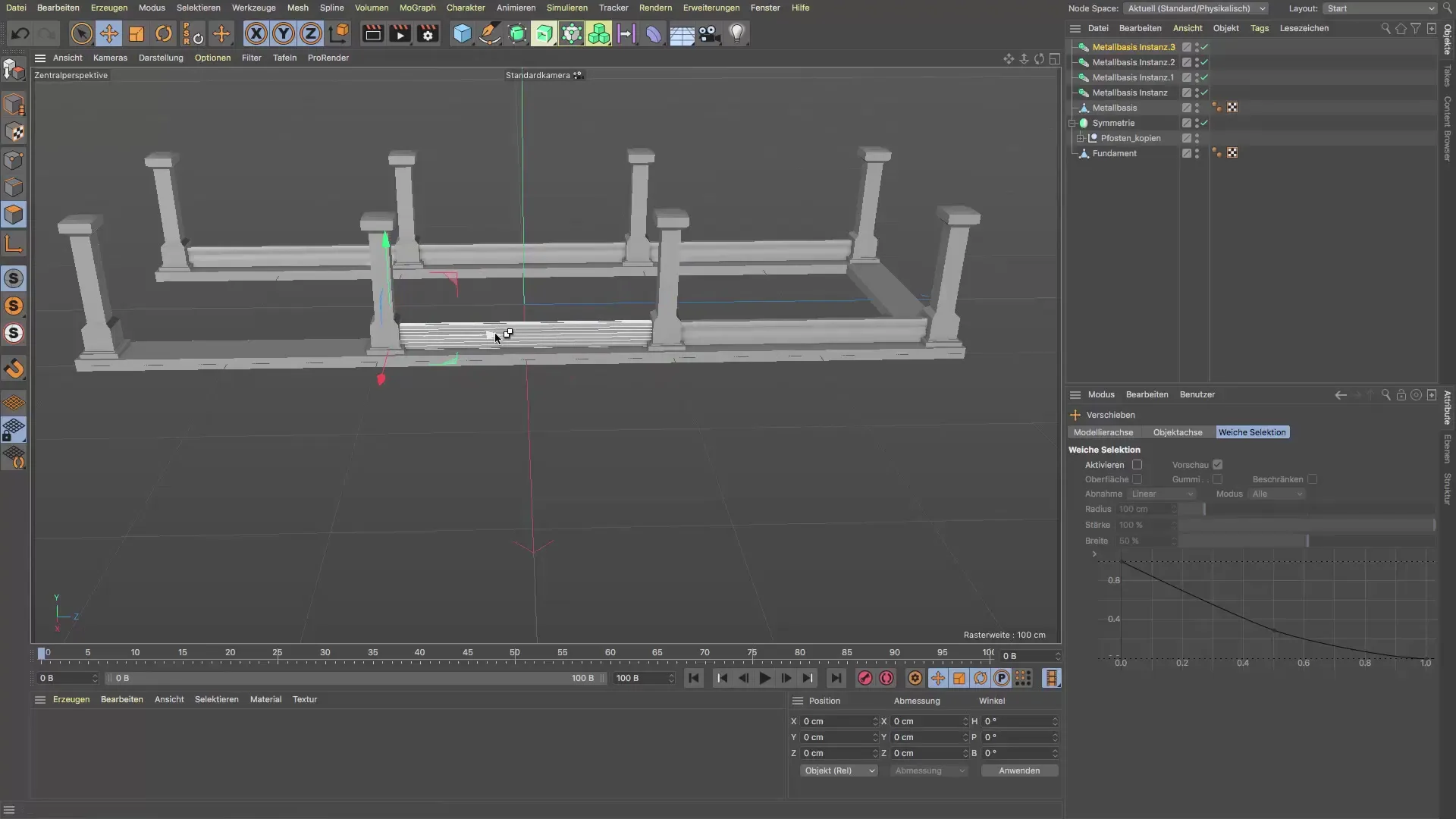The image size is (1456, 819).
Task: Open the Node Space dropdown
Action: (x=1196, y=8)
